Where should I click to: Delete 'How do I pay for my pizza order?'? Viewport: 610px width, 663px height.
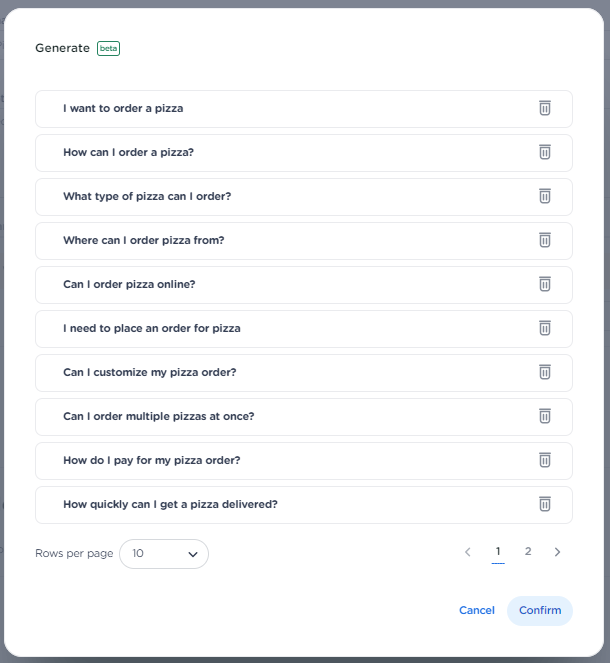pyautogui.click(x=545, y=460)
